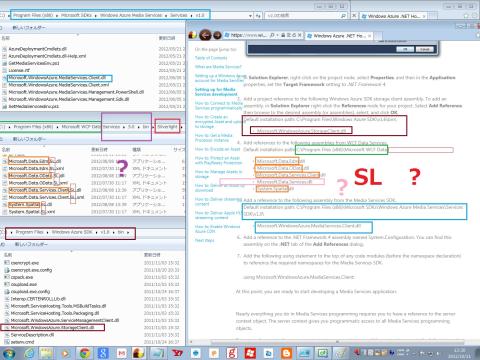Go back in the front browser window

tap(205, 35)
